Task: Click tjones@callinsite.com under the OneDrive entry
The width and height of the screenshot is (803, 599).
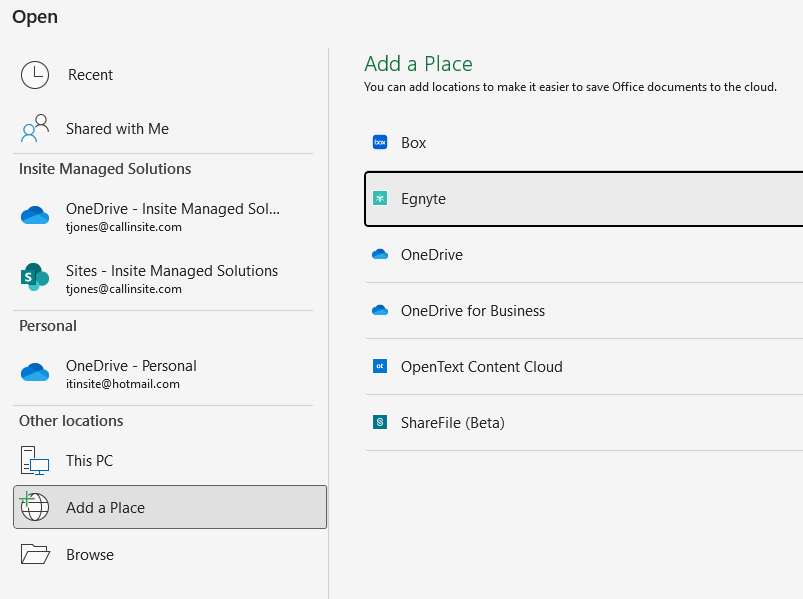Action: tap(123, 227)
